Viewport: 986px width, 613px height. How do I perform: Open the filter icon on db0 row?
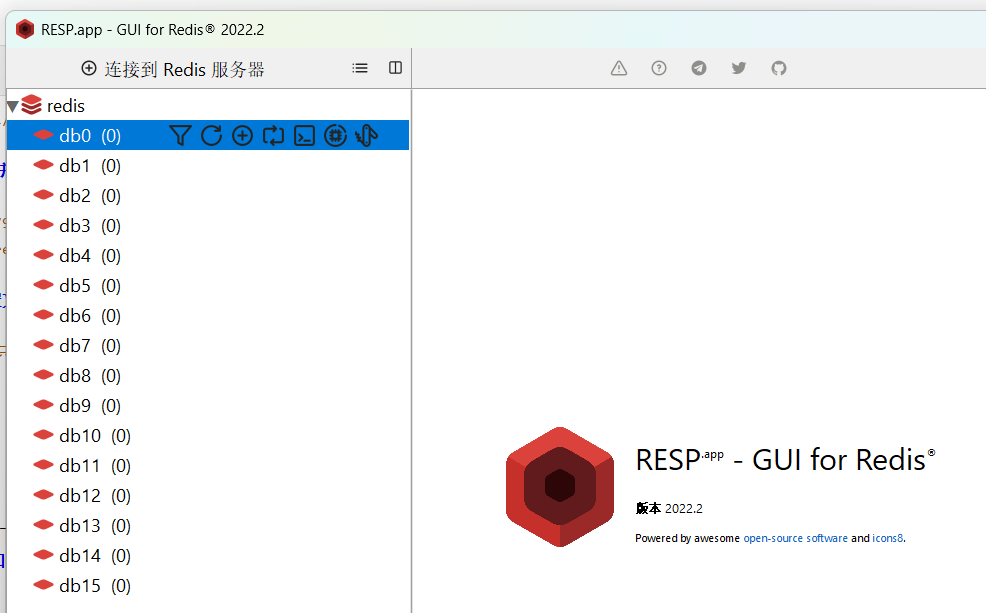coord(180,135)
